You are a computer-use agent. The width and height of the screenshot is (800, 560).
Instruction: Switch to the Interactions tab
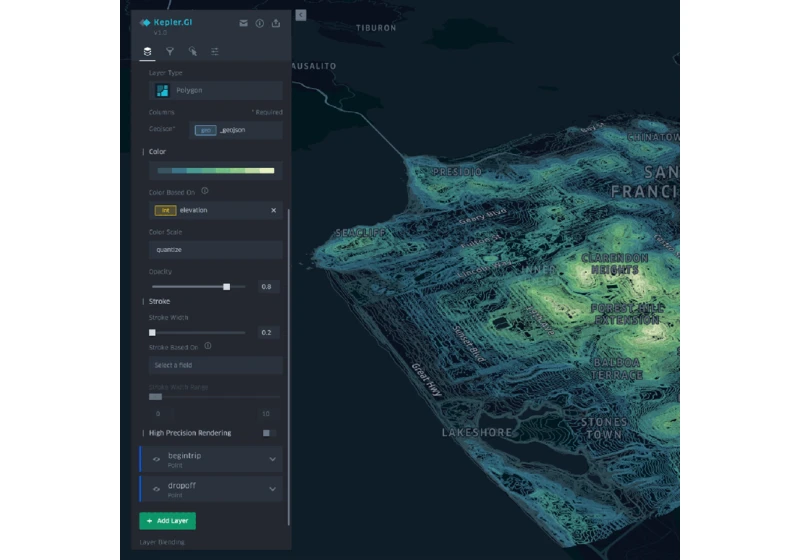(x=192, y=51)
